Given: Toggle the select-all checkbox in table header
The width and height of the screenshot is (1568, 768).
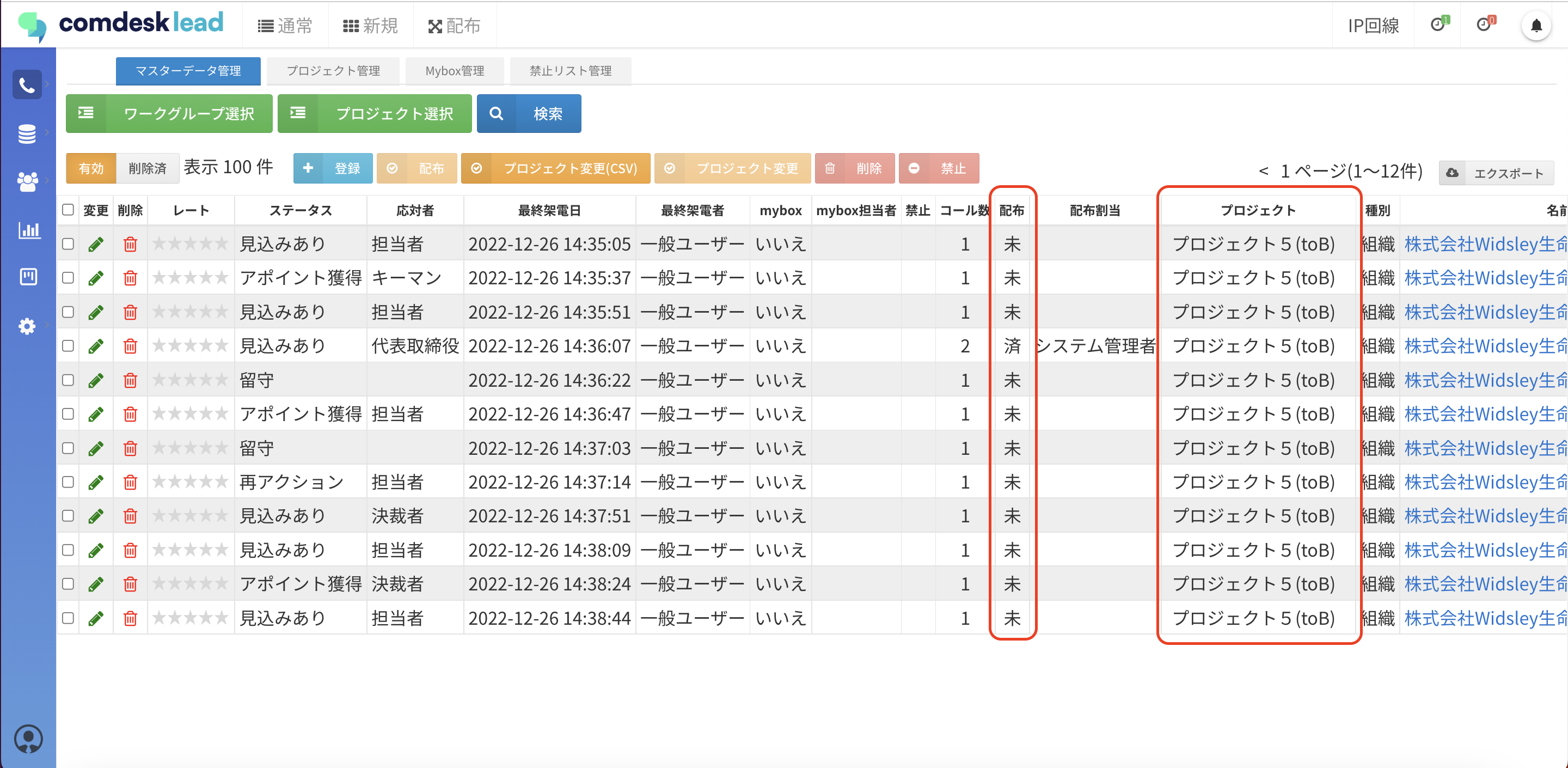Looking at the screenshot, I should [68, 210].
